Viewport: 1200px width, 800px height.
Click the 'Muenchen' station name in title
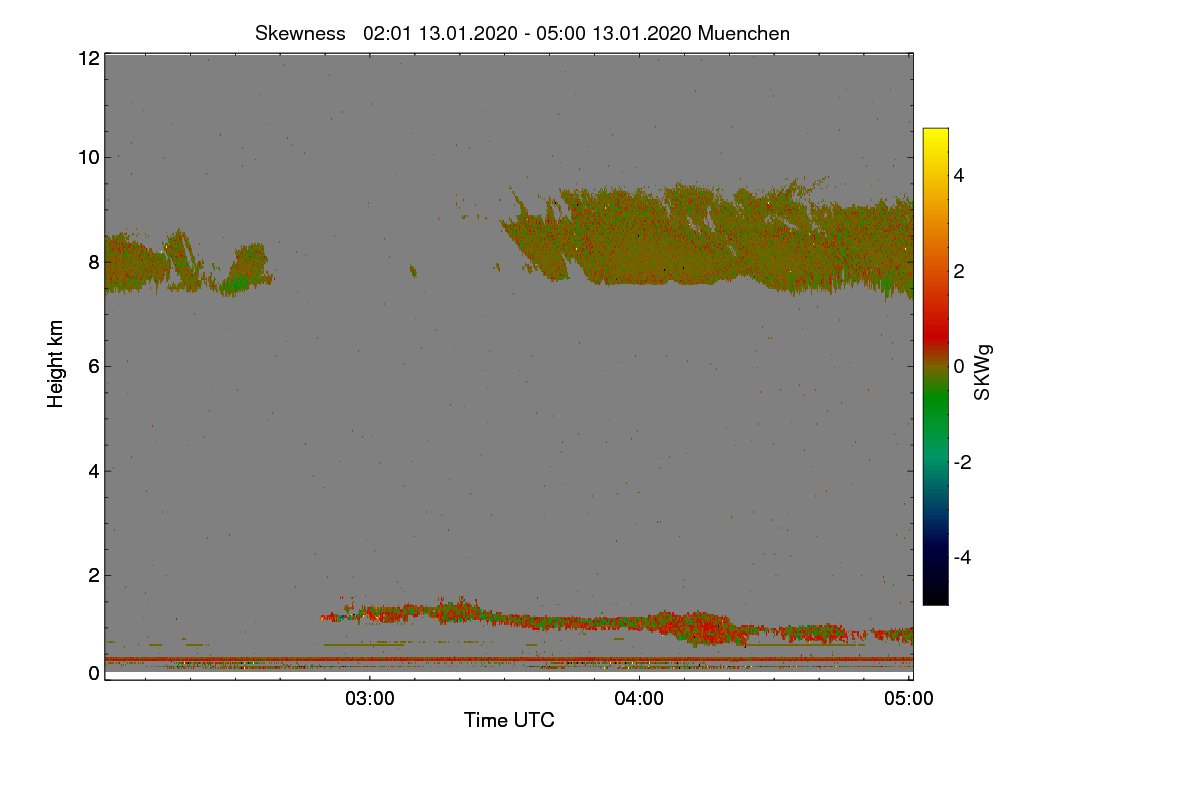pyautogui.click(x=744, y=33)
